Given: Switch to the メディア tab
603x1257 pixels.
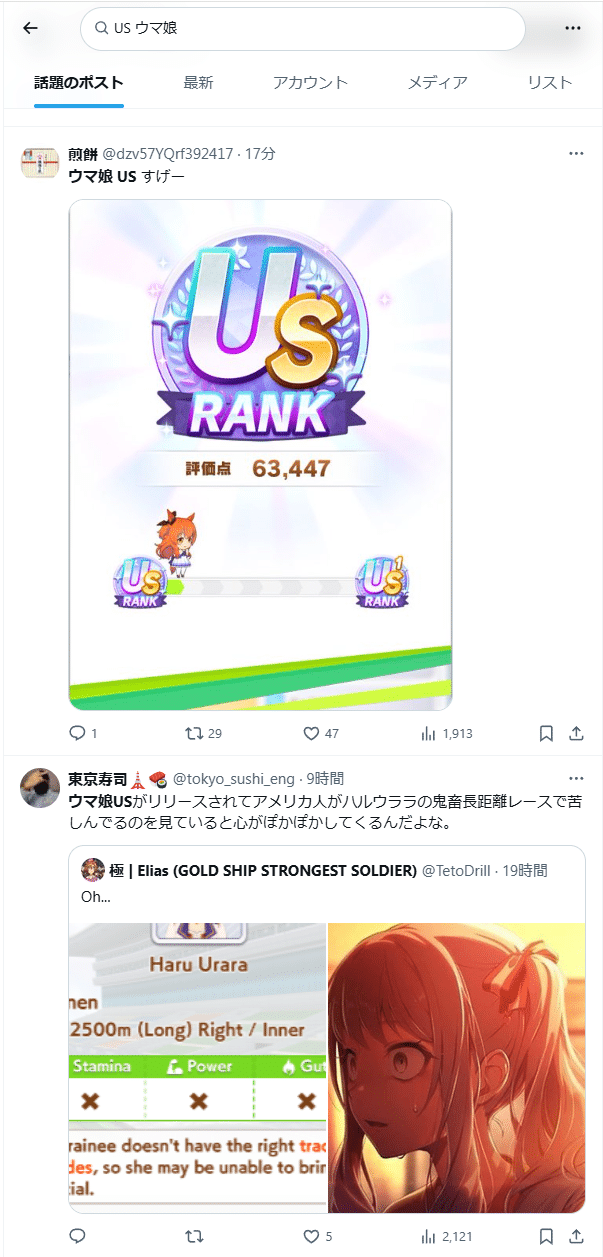Looking at the screenshot, I should (438, 83).
